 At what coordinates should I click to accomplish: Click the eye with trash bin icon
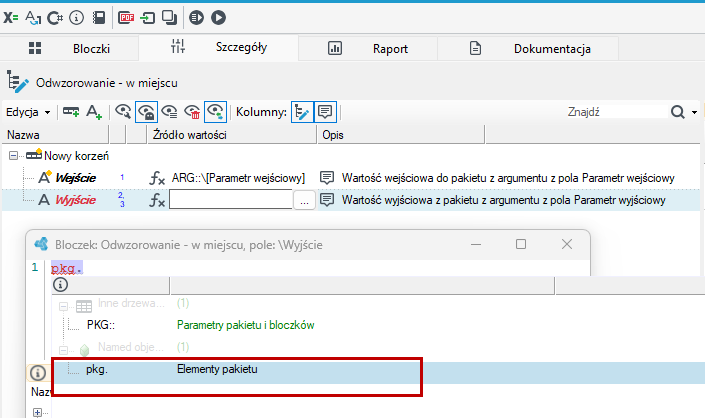[192, 111]
